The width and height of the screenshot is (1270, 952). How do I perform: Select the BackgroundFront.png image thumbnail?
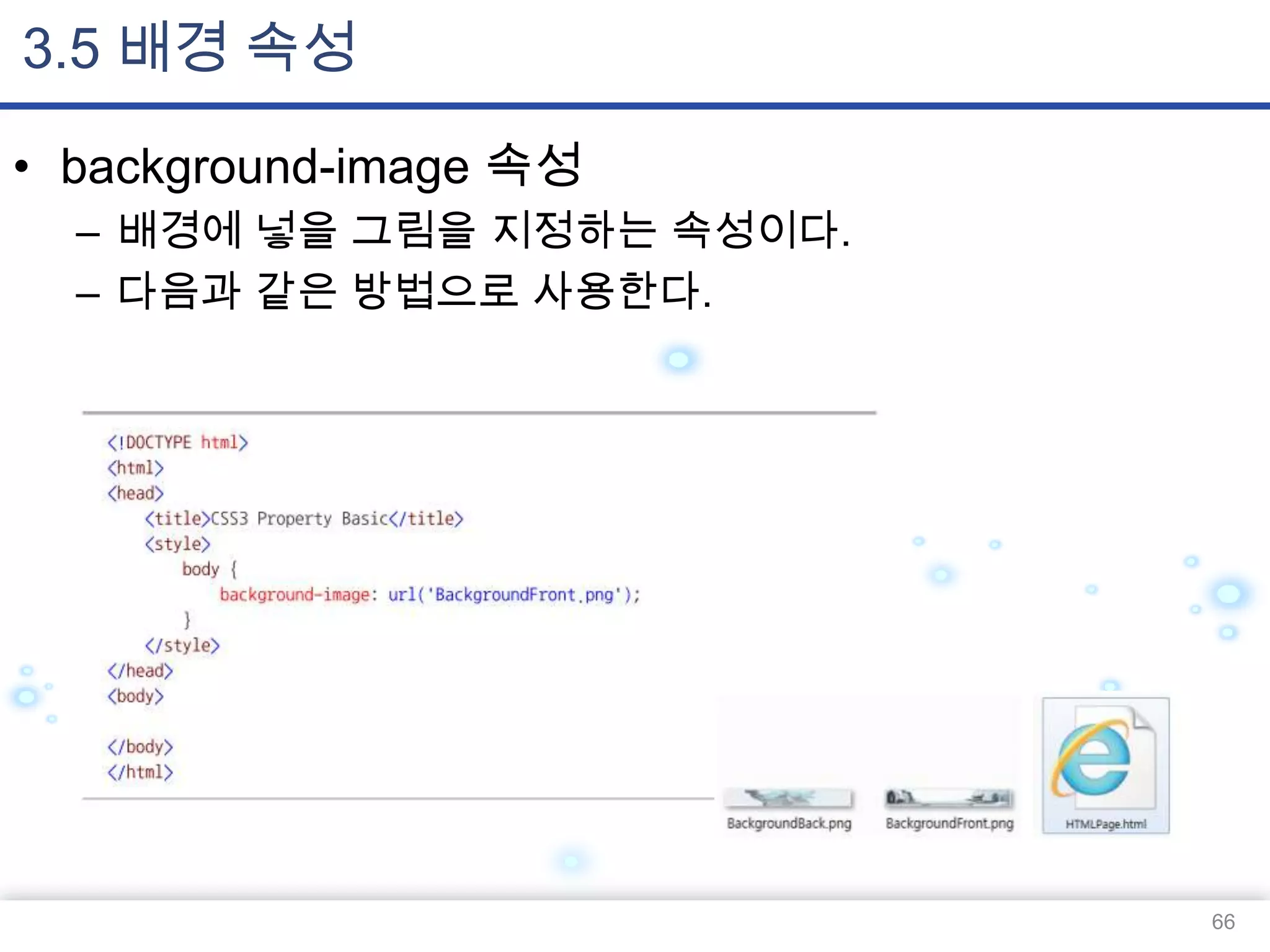(x=949, y=798)
